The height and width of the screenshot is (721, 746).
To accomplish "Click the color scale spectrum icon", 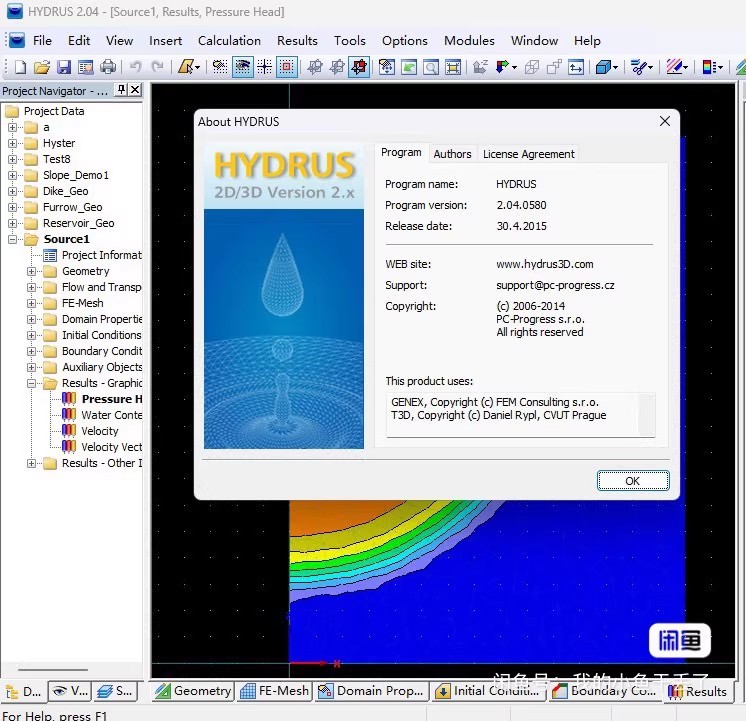I will coord(708,67).
